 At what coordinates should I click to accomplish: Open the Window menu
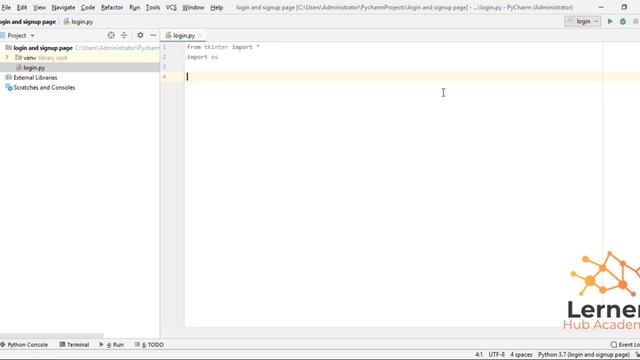click(x=193, y=7)
